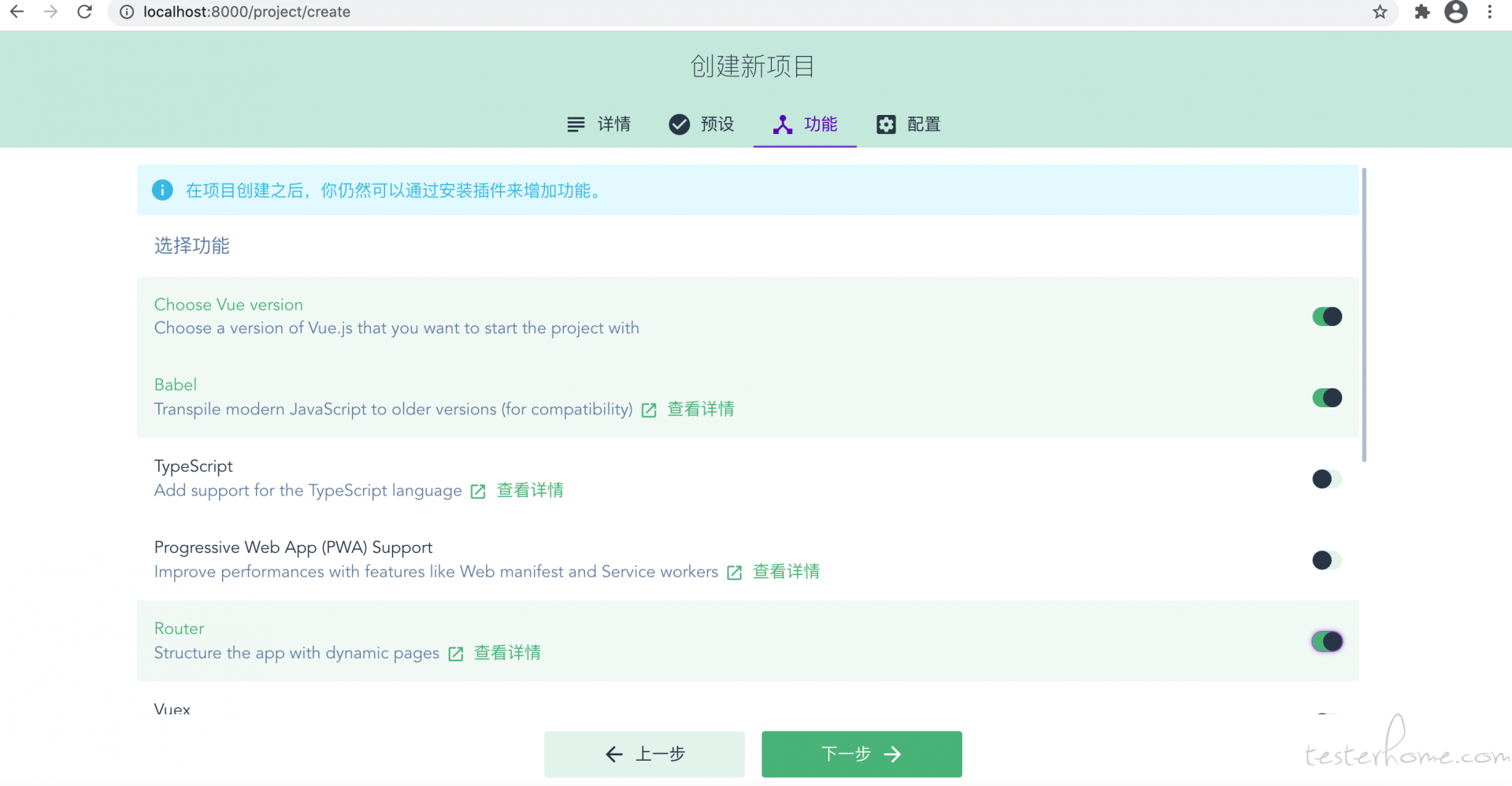Open the browser three-dot menu
This screenshot has width=1512, height=786.
1490,12
